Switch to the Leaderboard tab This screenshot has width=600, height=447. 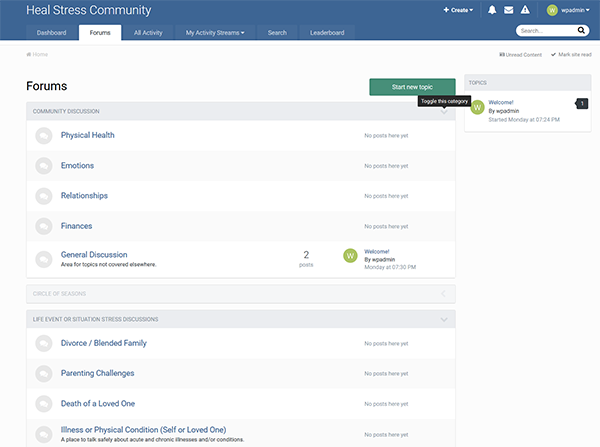pyautogui.click(x=327, y=33)
